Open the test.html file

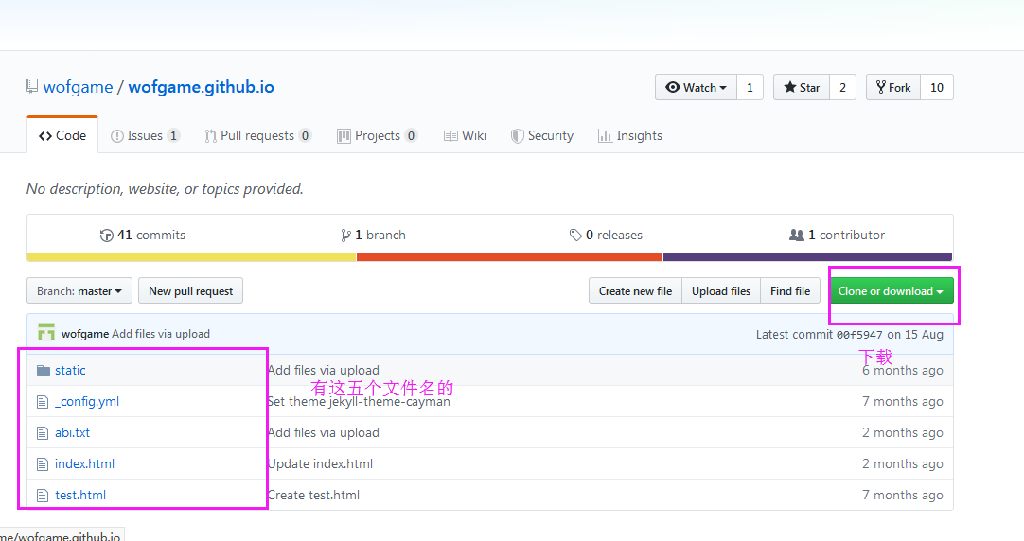[80, 495]
